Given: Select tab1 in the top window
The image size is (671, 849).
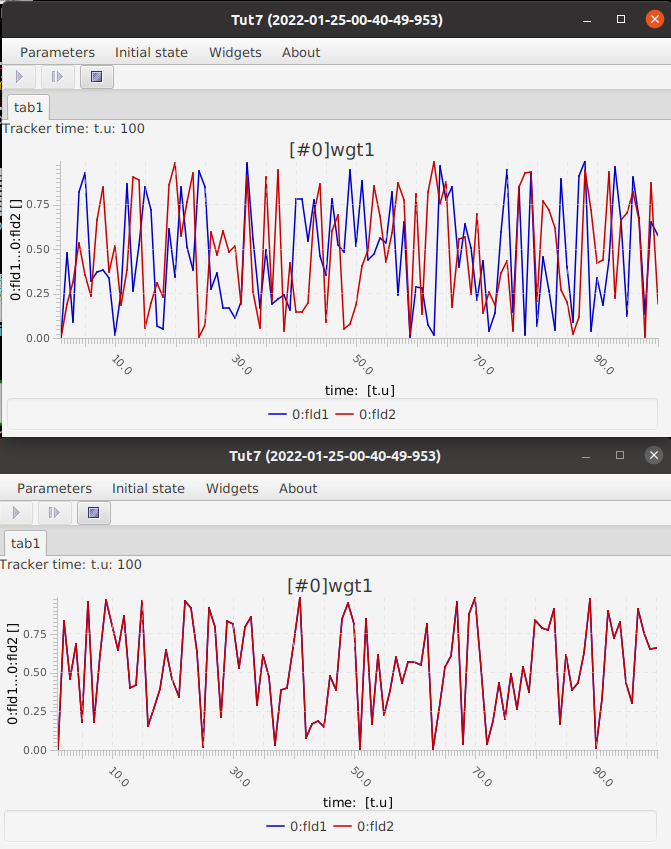Looking at the screenshot, I should [28, 107].
